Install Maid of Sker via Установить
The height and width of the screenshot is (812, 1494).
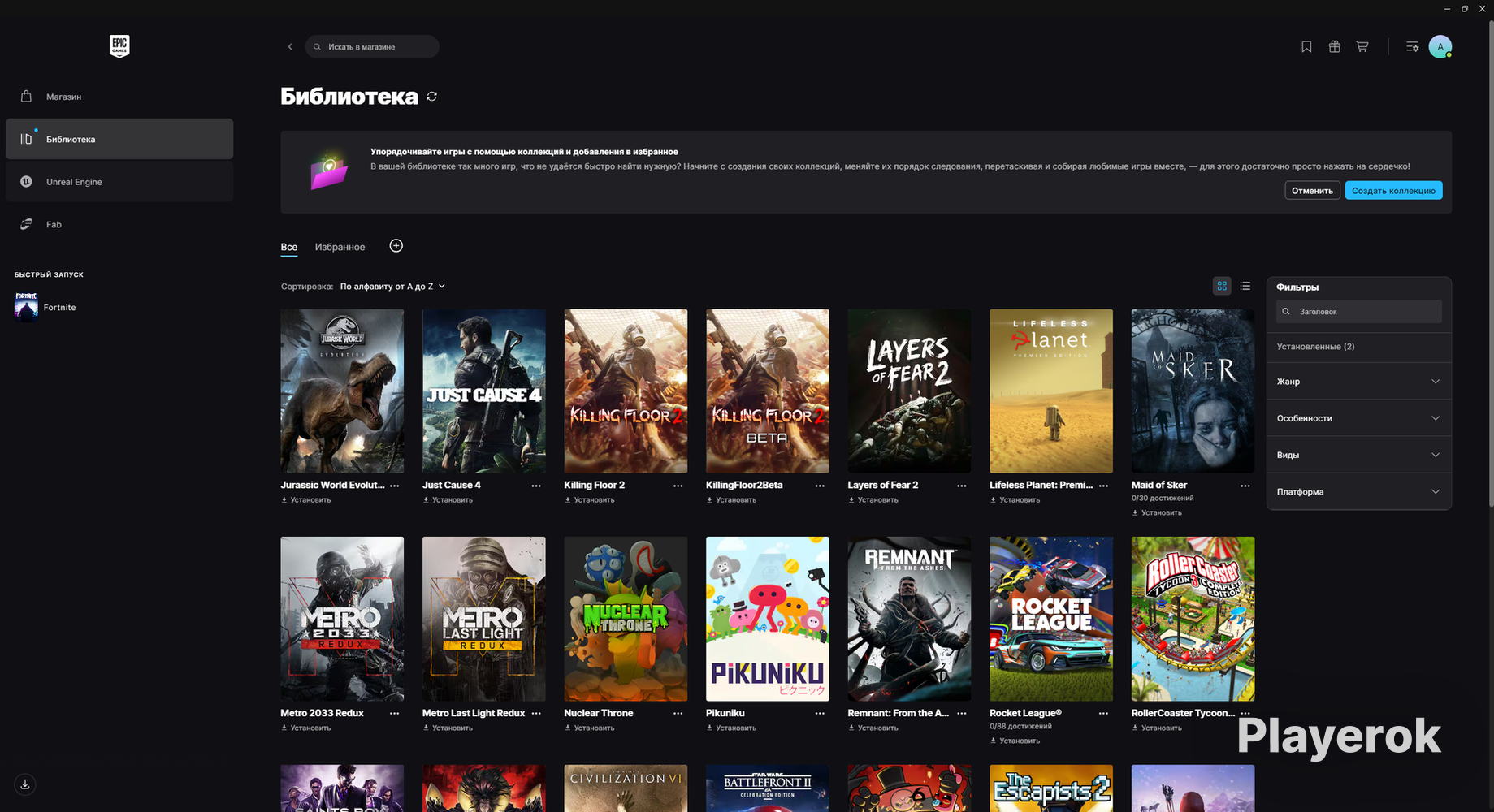(1157, 513)
